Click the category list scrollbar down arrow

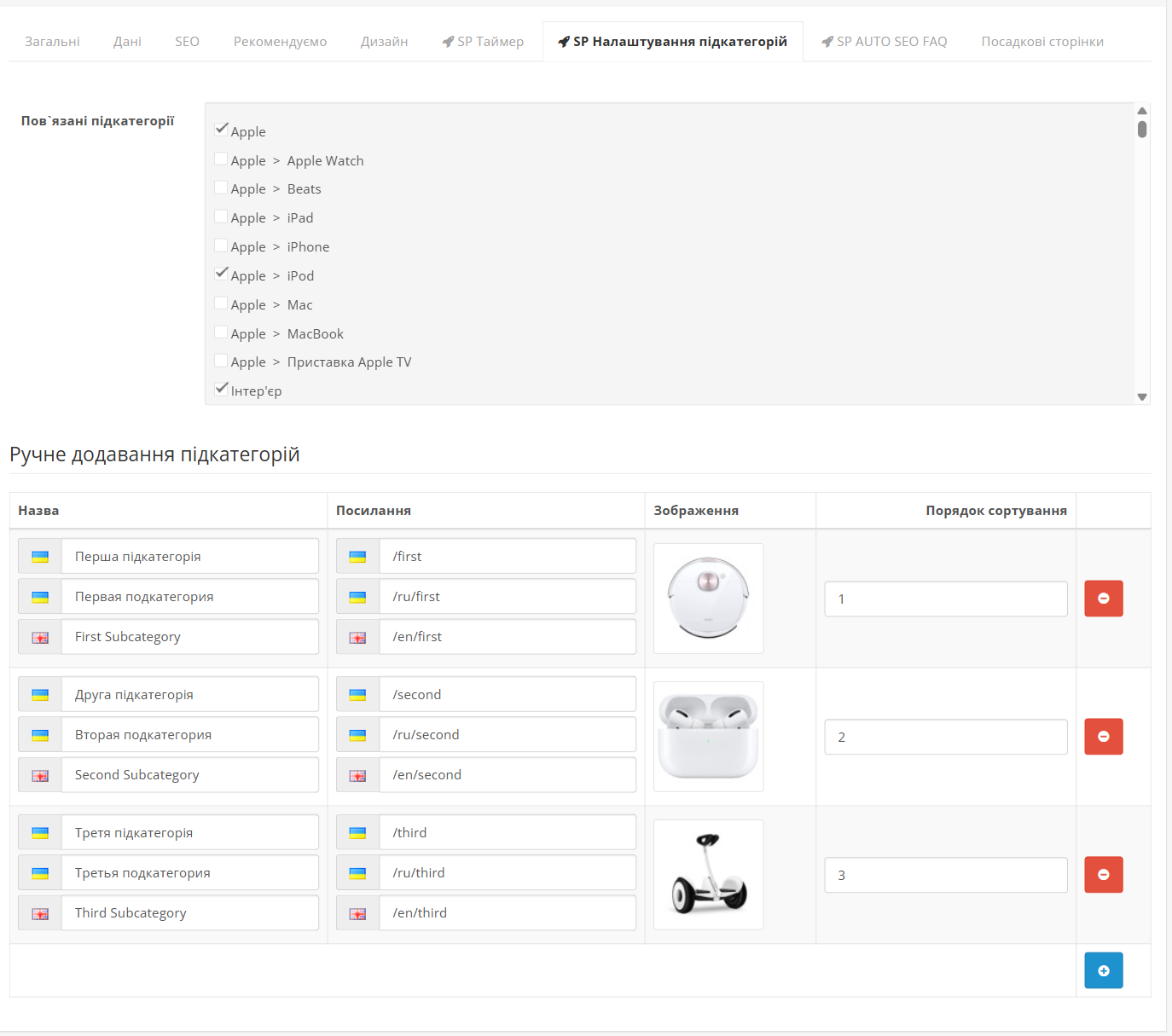click(x=1142, y=397)
